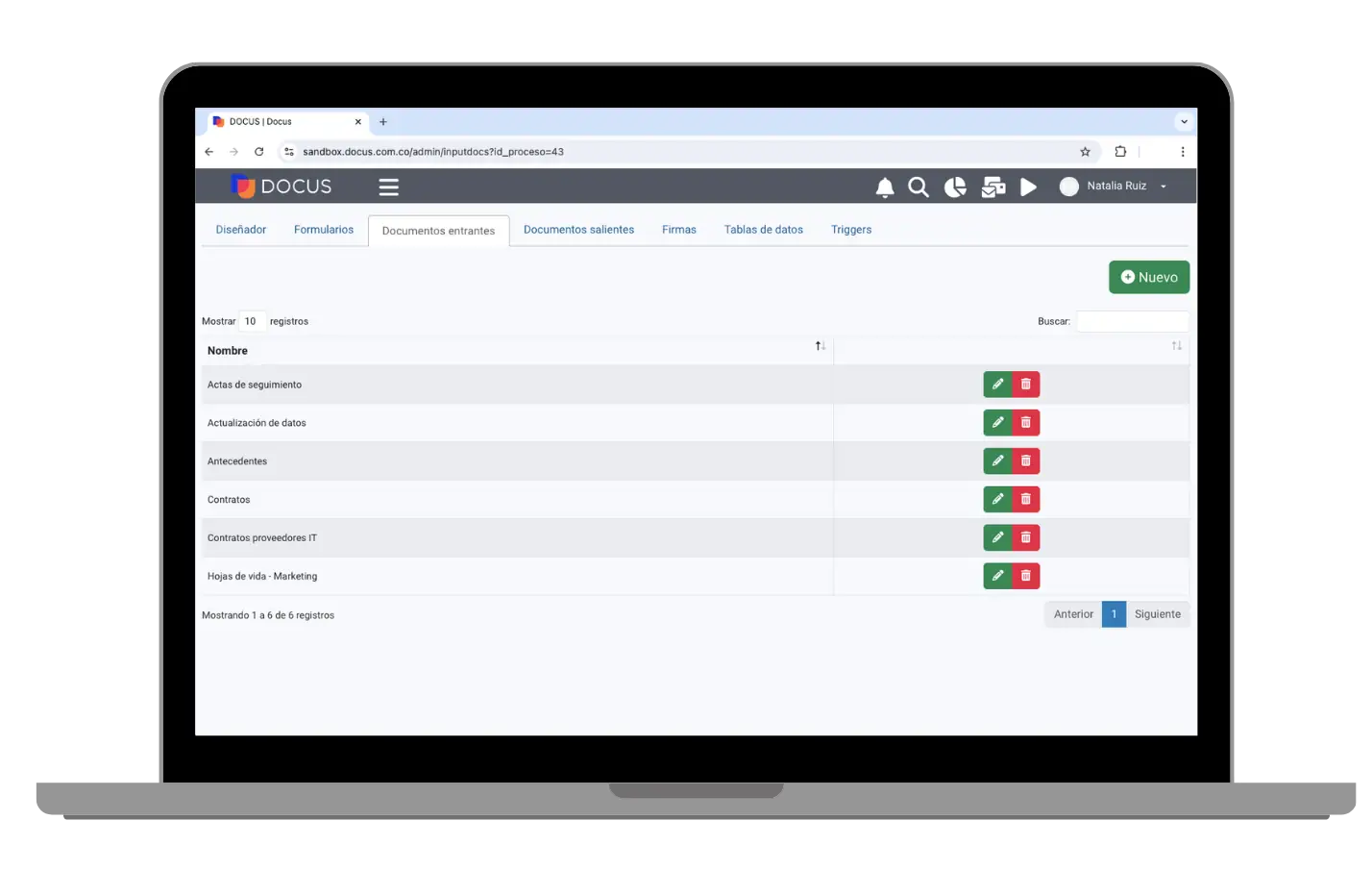This screenshot has width=1372, height=870.
Task: Open browser extensions puzzle icon
Action: pyautogui.click(x=1120, y=152)
